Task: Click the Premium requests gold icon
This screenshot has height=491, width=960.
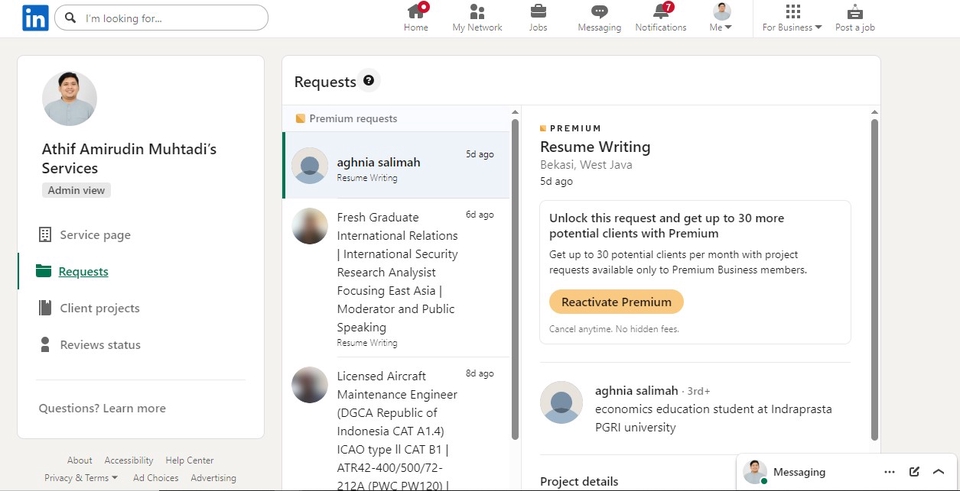Action: (300, 119)
